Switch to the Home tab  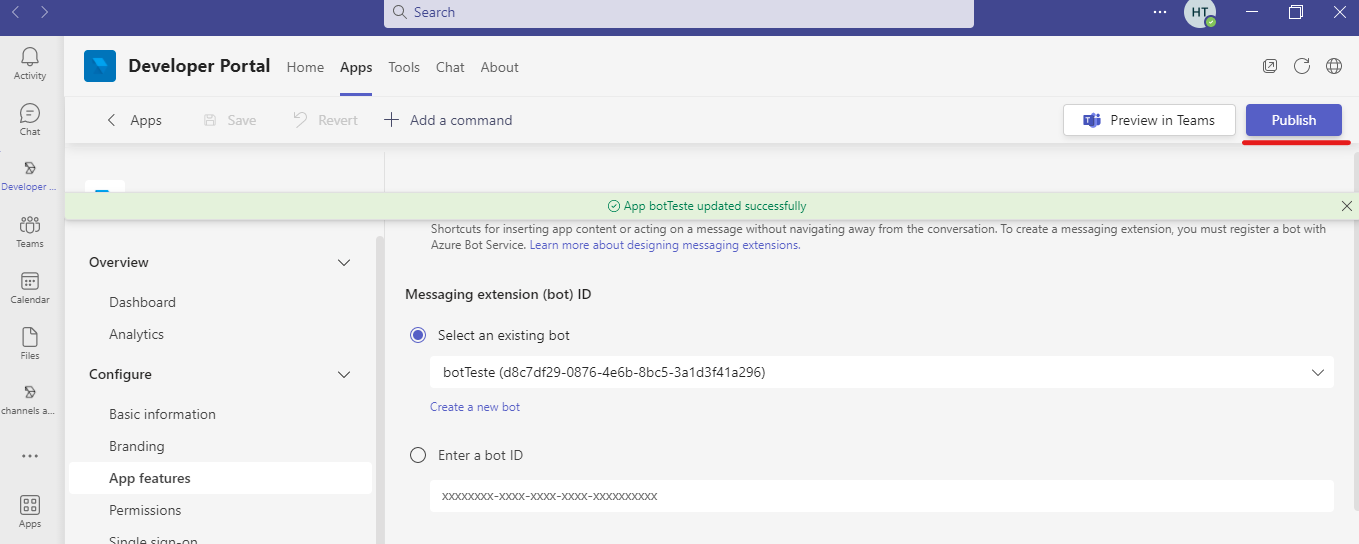click(x=305, y=67)
